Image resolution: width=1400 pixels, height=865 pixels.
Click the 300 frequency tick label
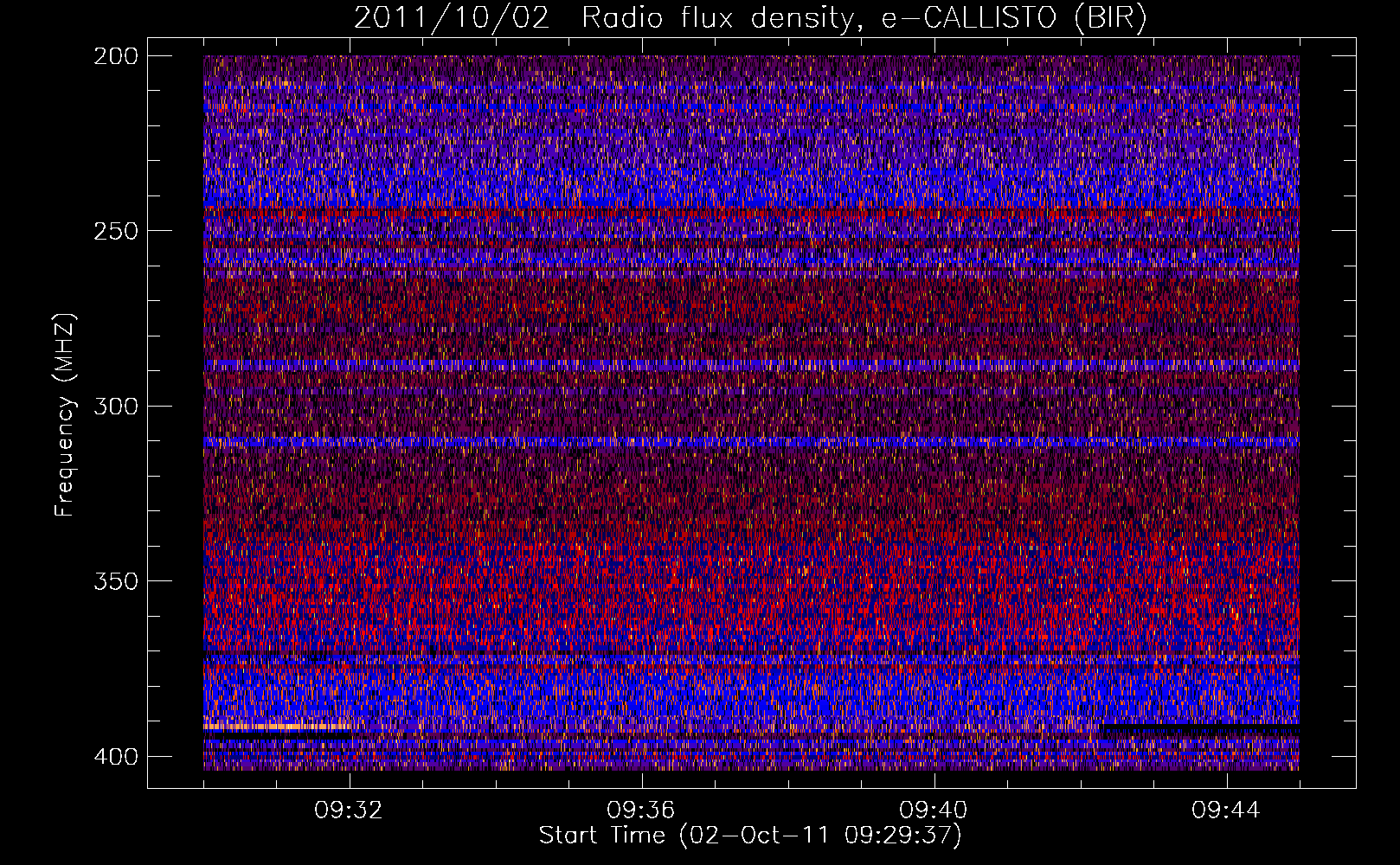tap(116, 406)
